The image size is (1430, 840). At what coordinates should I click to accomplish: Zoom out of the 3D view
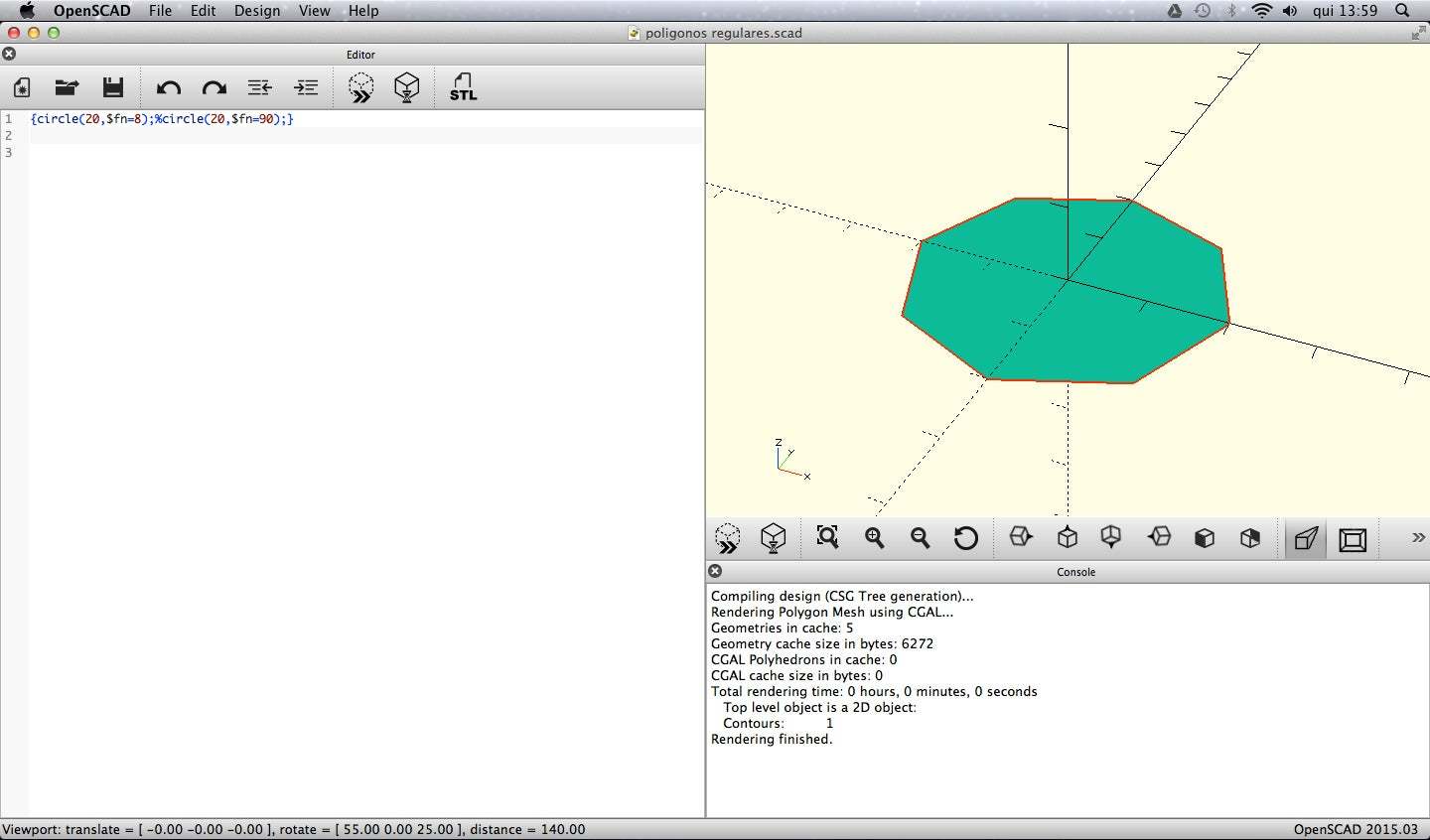click(920, 537)
